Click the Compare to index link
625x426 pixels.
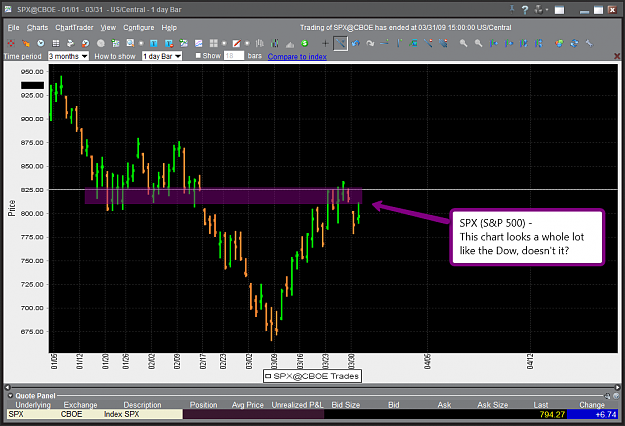[297, 57]
